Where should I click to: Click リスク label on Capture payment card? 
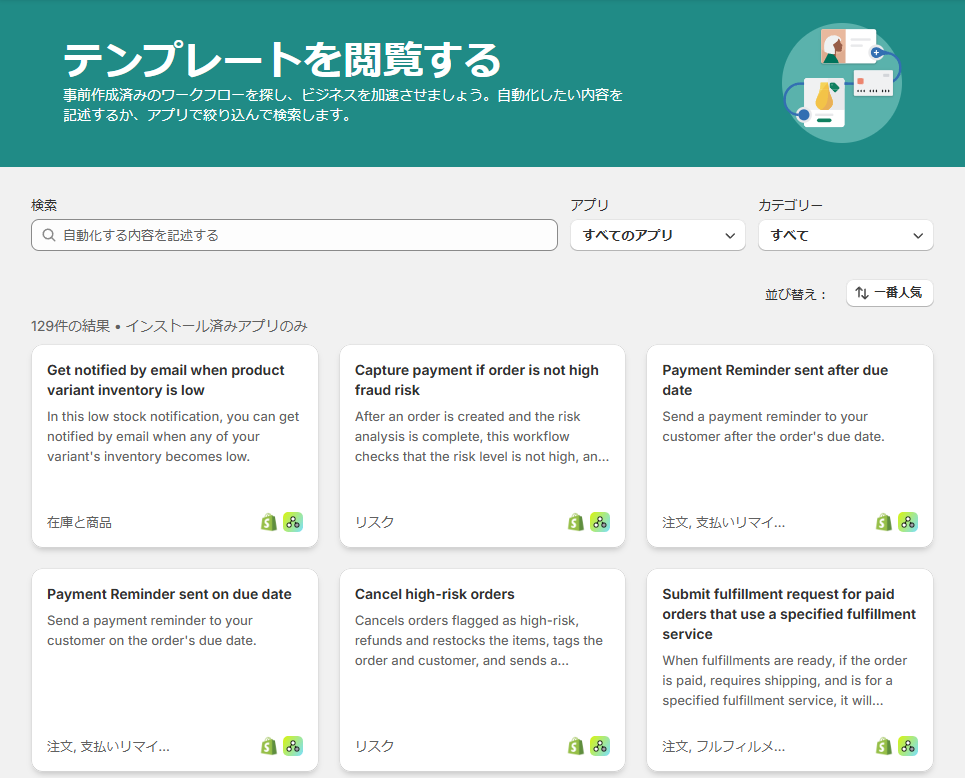[374, 522]
